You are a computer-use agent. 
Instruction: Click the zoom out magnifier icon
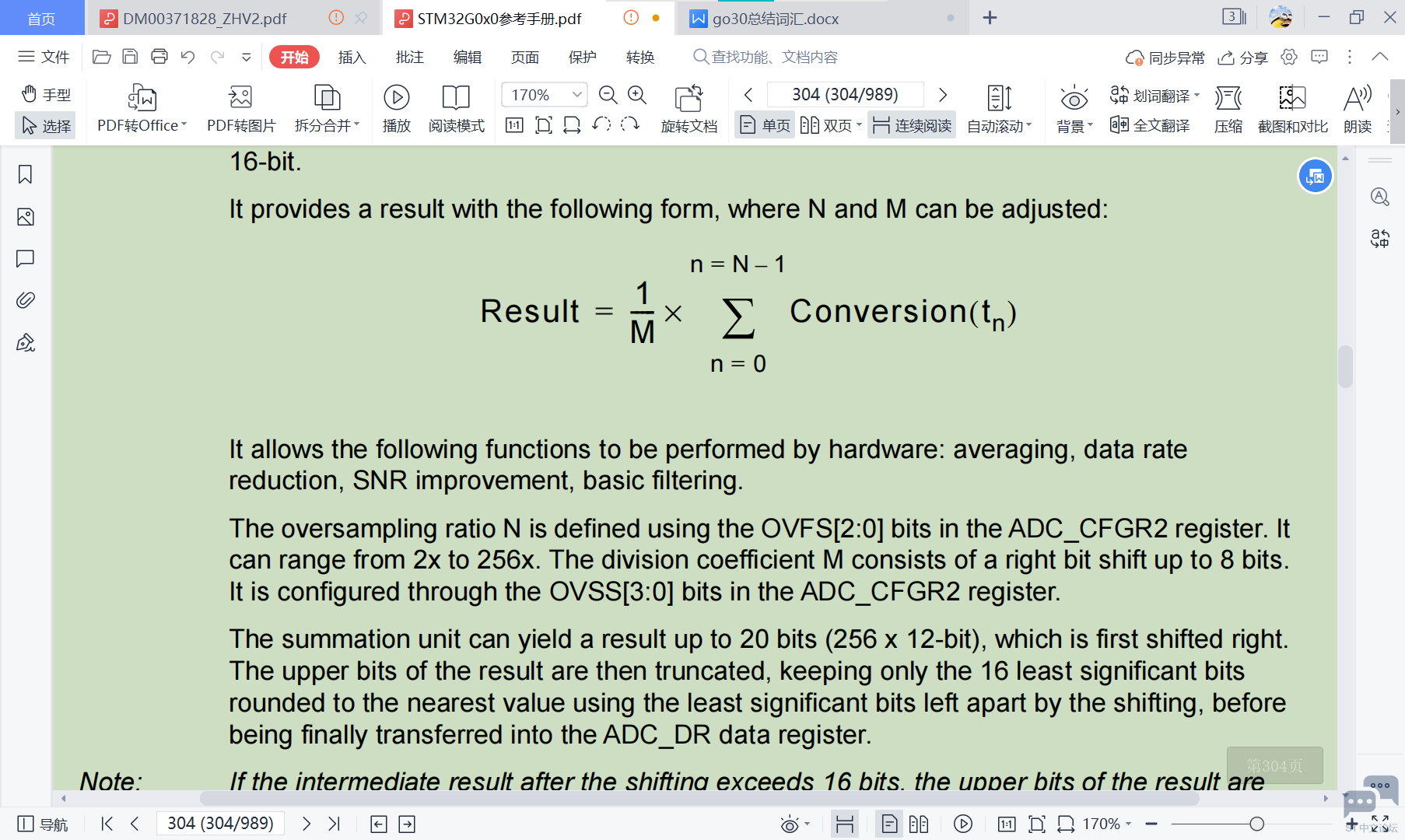click(x=608, y=95)
